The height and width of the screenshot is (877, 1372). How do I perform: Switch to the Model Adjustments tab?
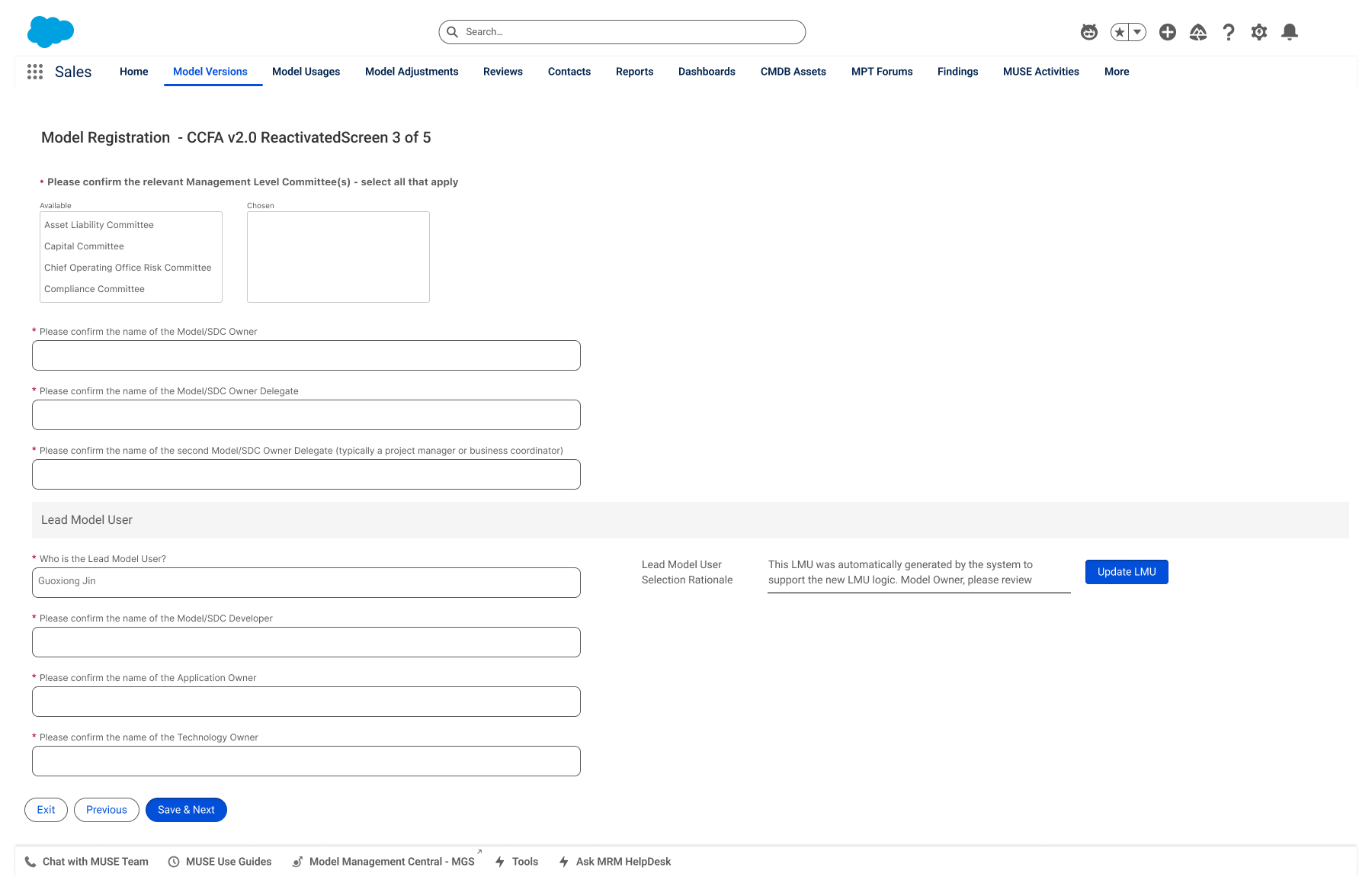(x=412, y=72)
